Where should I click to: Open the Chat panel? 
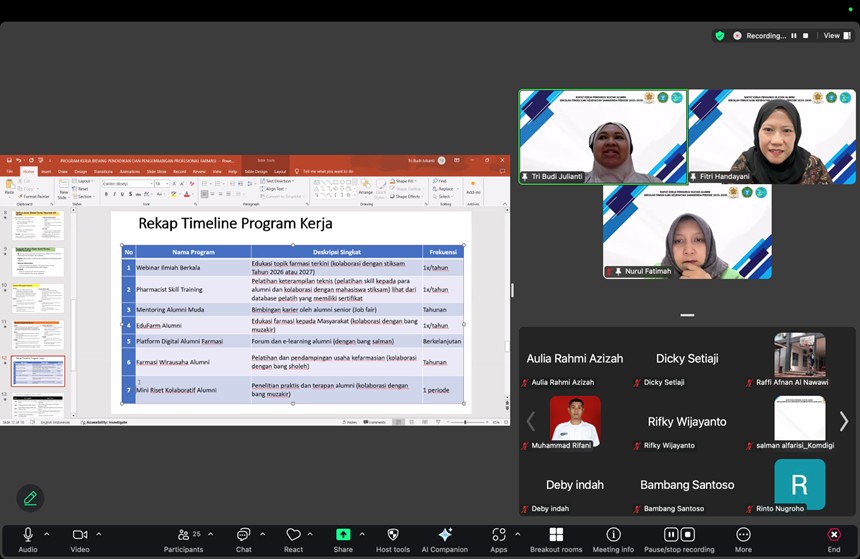coord(243,539)
